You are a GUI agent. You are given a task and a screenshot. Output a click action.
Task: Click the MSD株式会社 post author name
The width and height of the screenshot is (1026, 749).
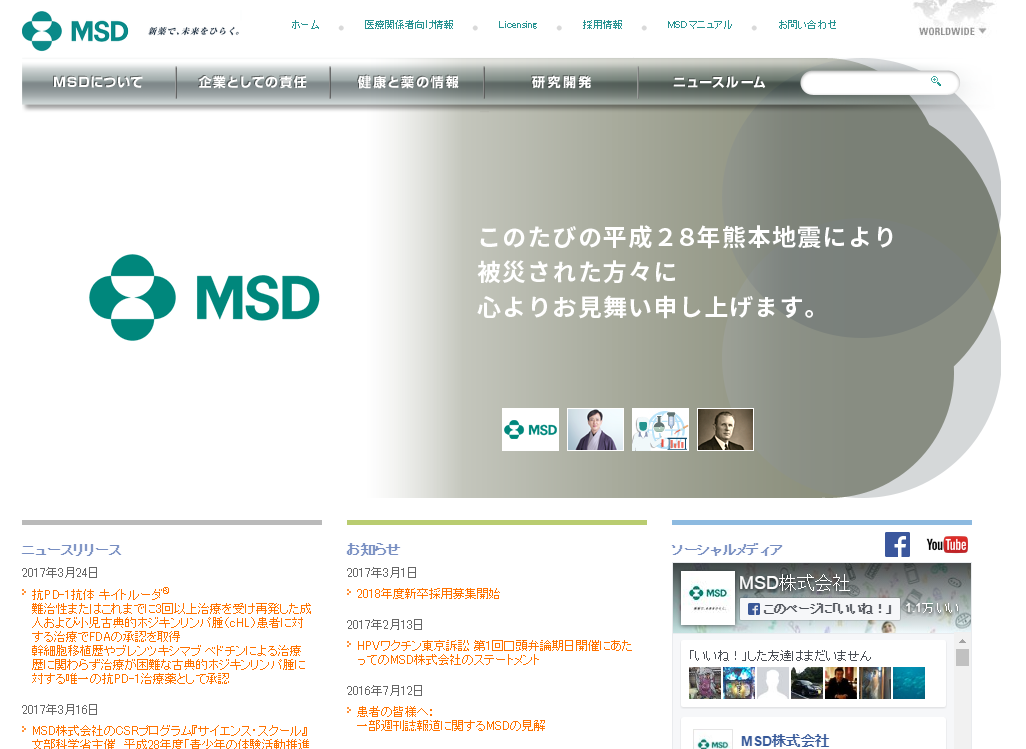(785, 740)
